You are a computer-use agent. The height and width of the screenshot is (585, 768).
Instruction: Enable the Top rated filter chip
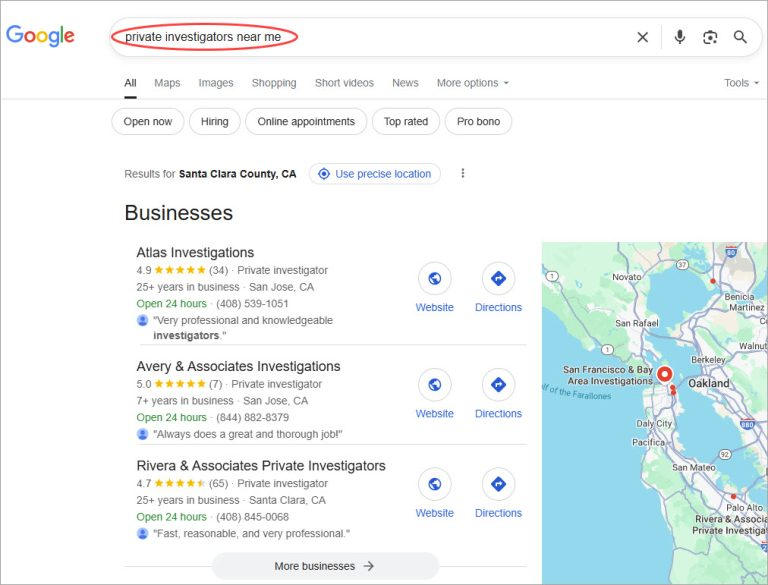click(x=405, y=122)
